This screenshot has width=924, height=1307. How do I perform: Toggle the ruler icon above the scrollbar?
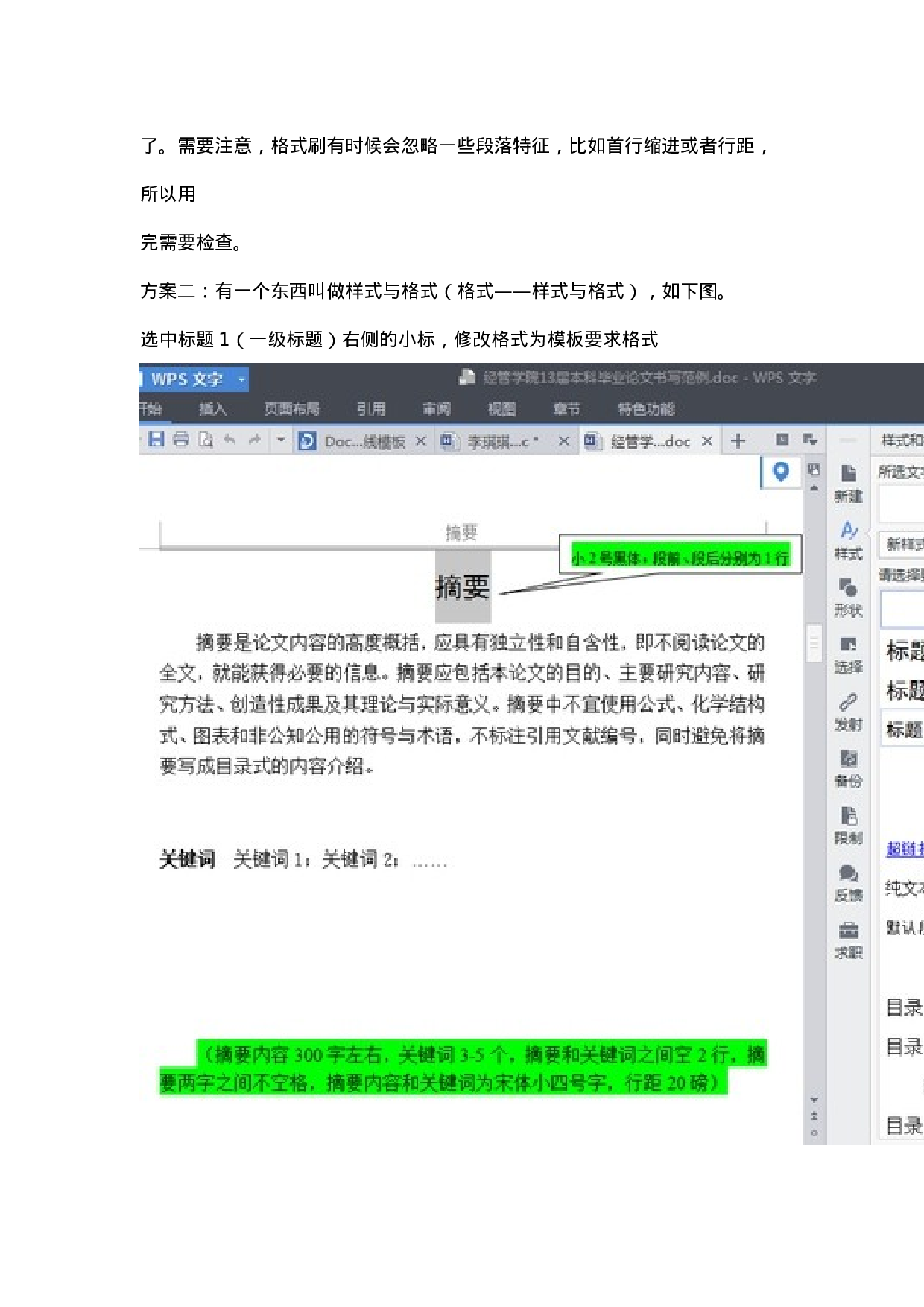[x=814, y=469]
